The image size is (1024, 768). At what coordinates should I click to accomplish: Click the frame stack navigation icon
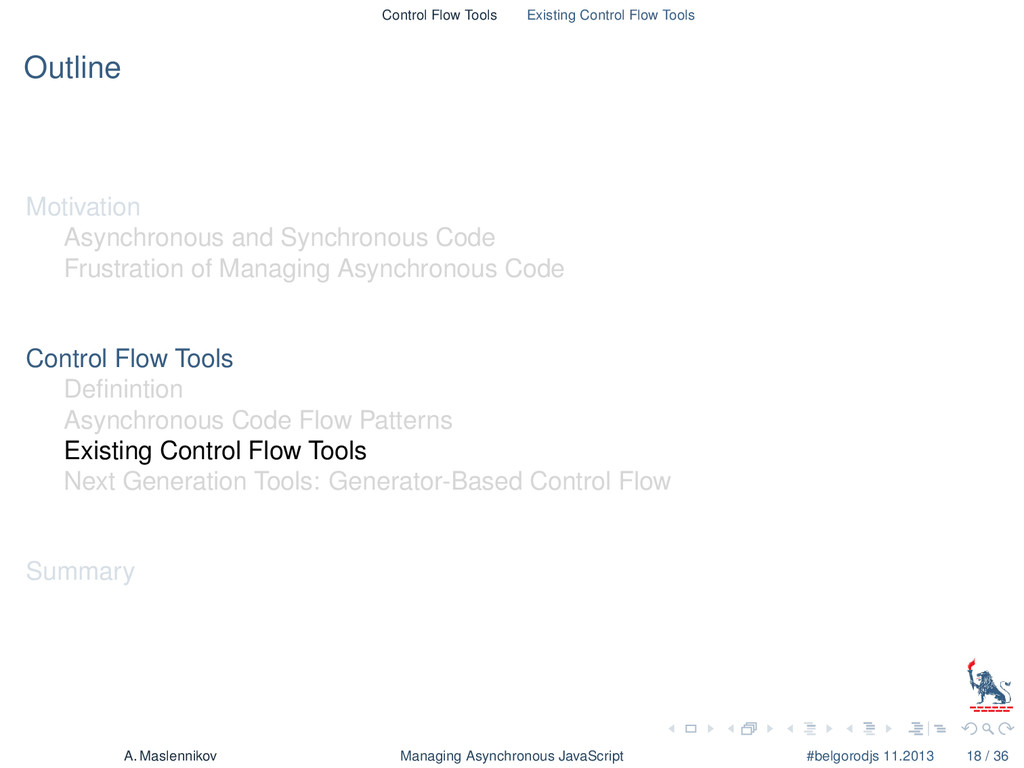pyautogui.click(x=749, y=728)
